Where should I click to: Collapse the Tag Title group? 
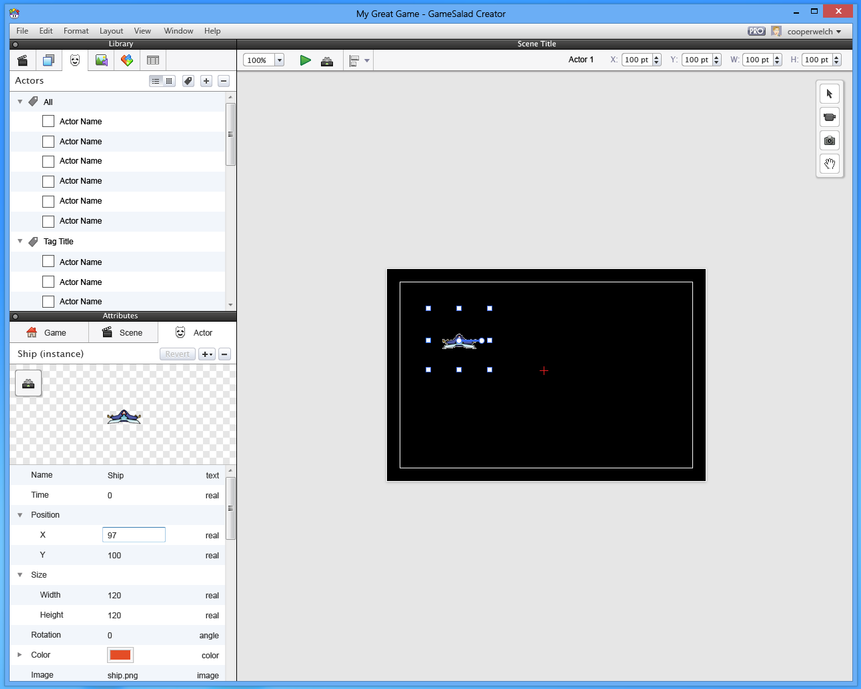click(20, 242)
